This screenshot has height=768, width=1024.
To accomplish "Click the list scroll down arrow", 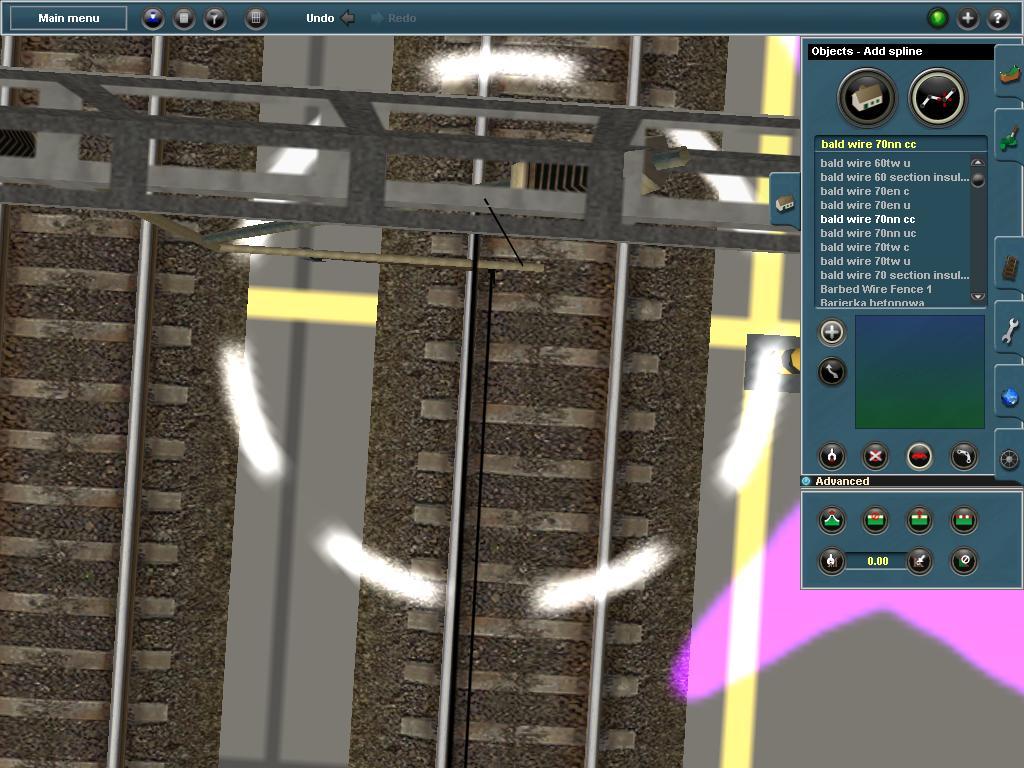I will (x=978, y=296).
